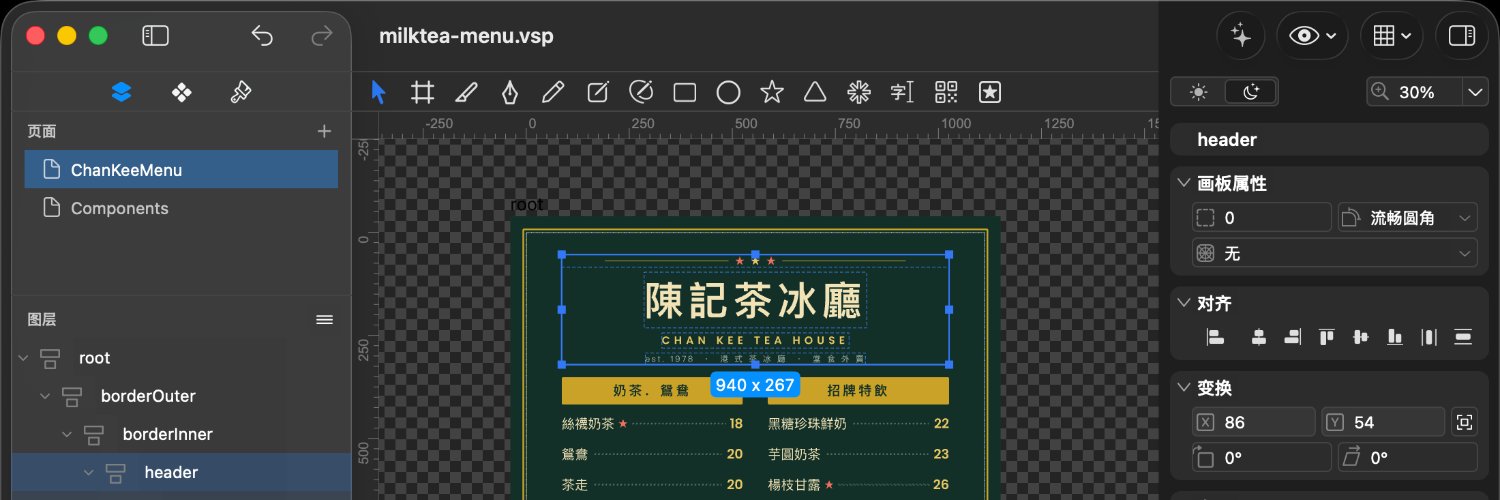Select the ChanKeeMenu page
The height and width of the screenshot is (500, 1500).
[x=181, y=170]
